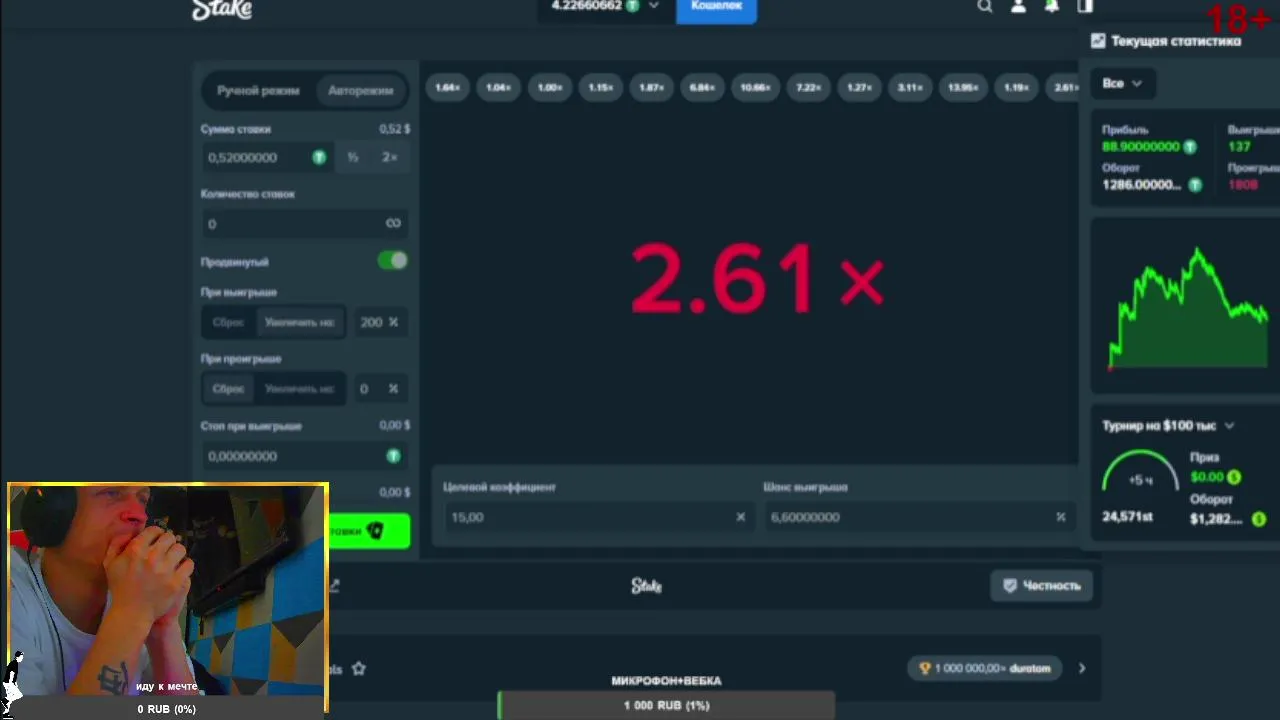Click the Stake logo in the header
Viewport: 1280px width, 720px height.
pyautogui.click(x=222, y=9)
